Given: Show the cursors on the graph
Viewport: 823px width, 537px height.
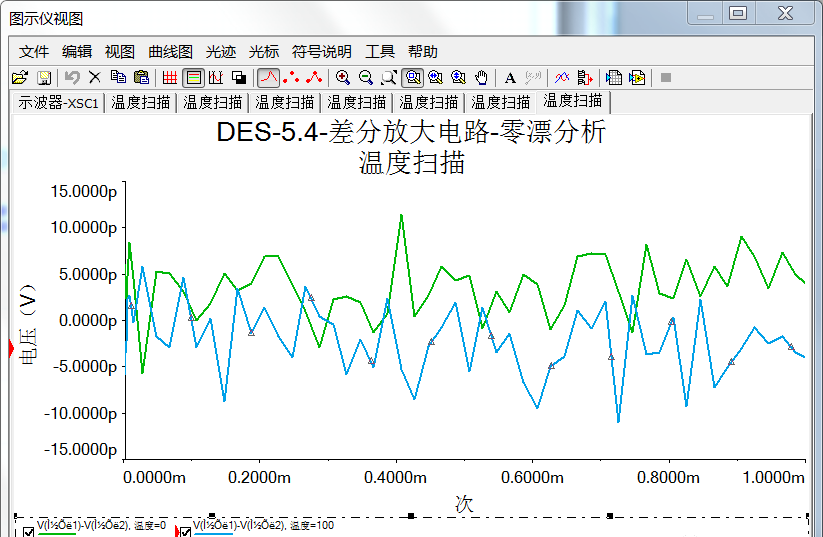Looking at the screenshot, I should [216, 78].
